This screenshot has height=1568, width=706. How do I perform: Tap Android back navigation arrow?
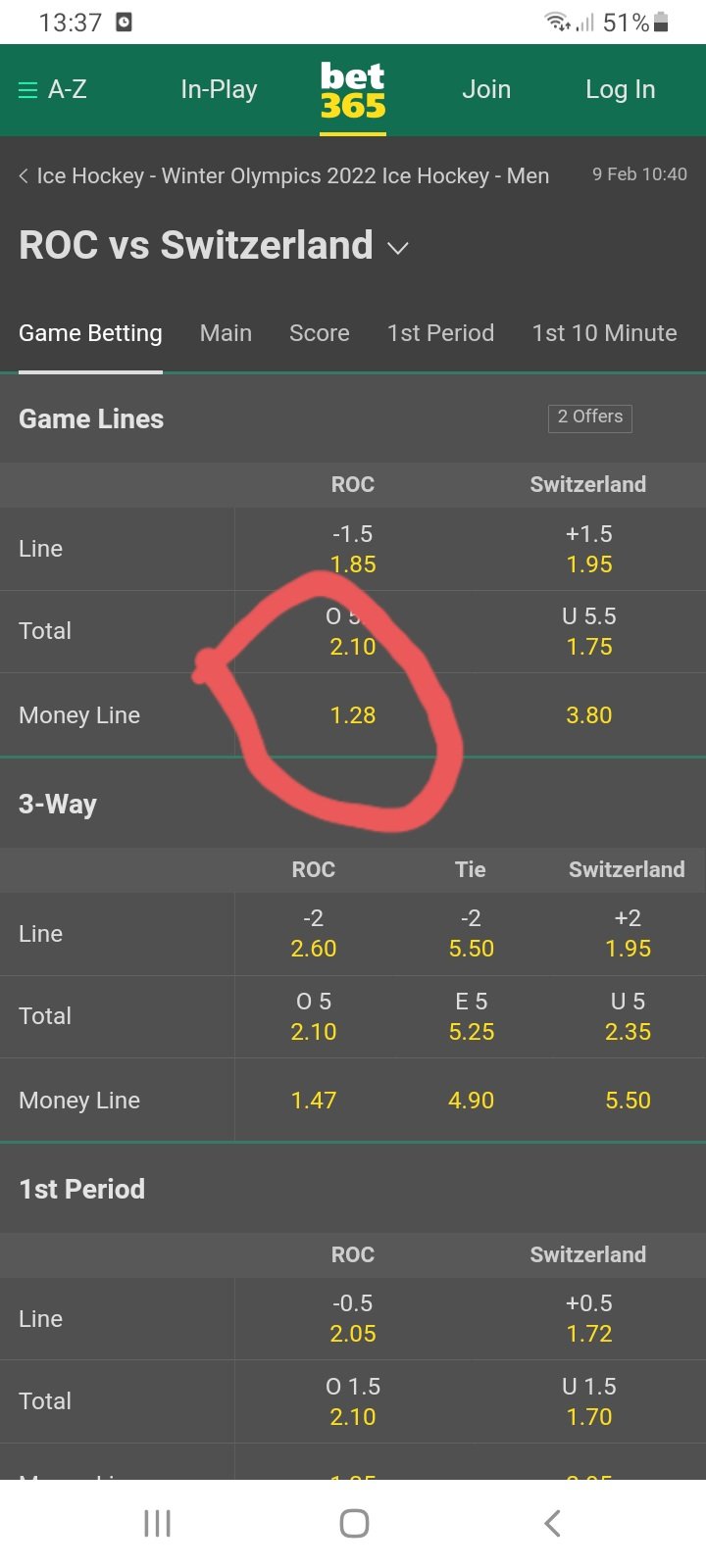[x=552, y=1523]
